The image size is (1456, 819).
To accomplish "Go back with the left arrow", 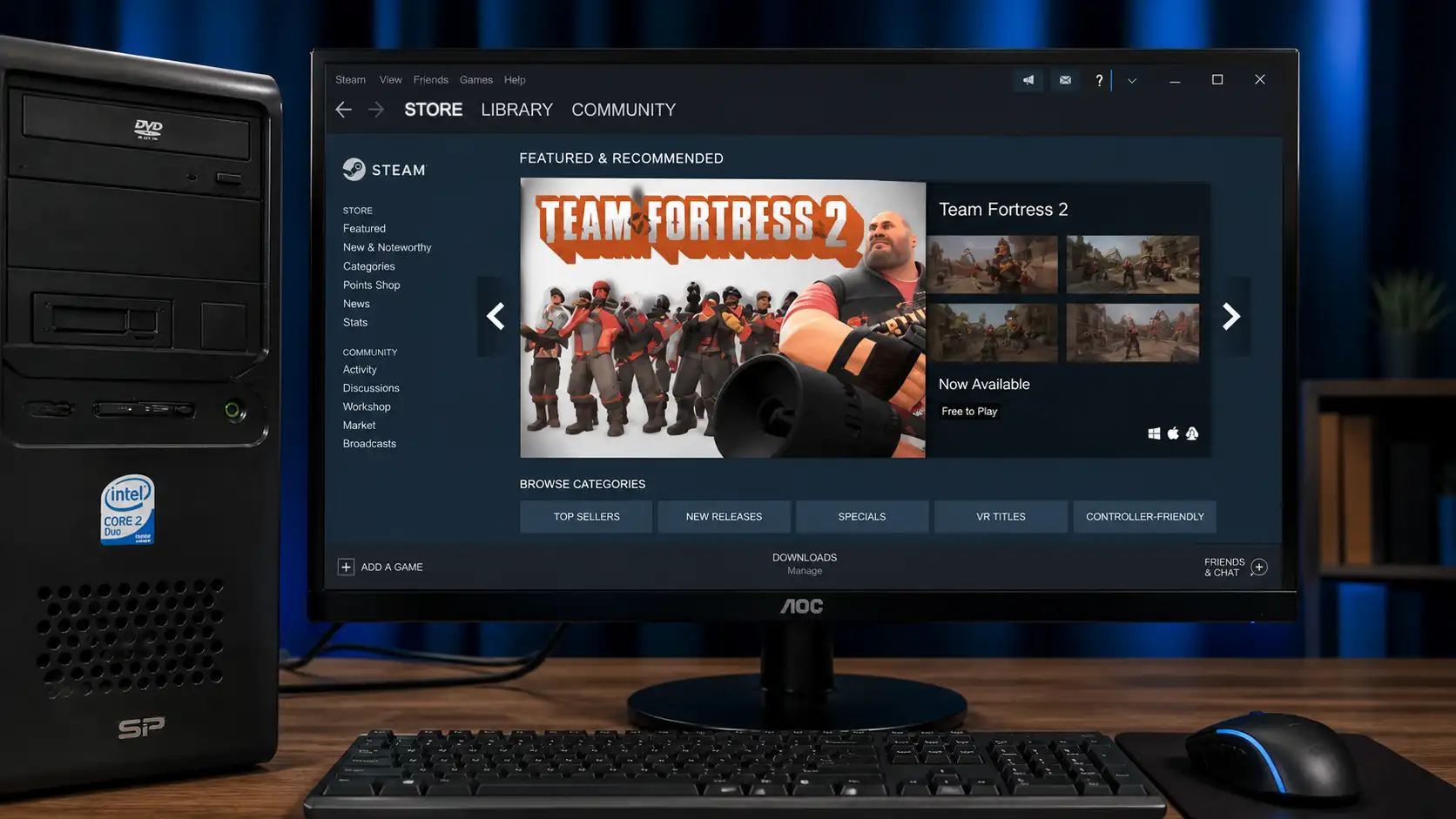I will (x=344, y=110).
